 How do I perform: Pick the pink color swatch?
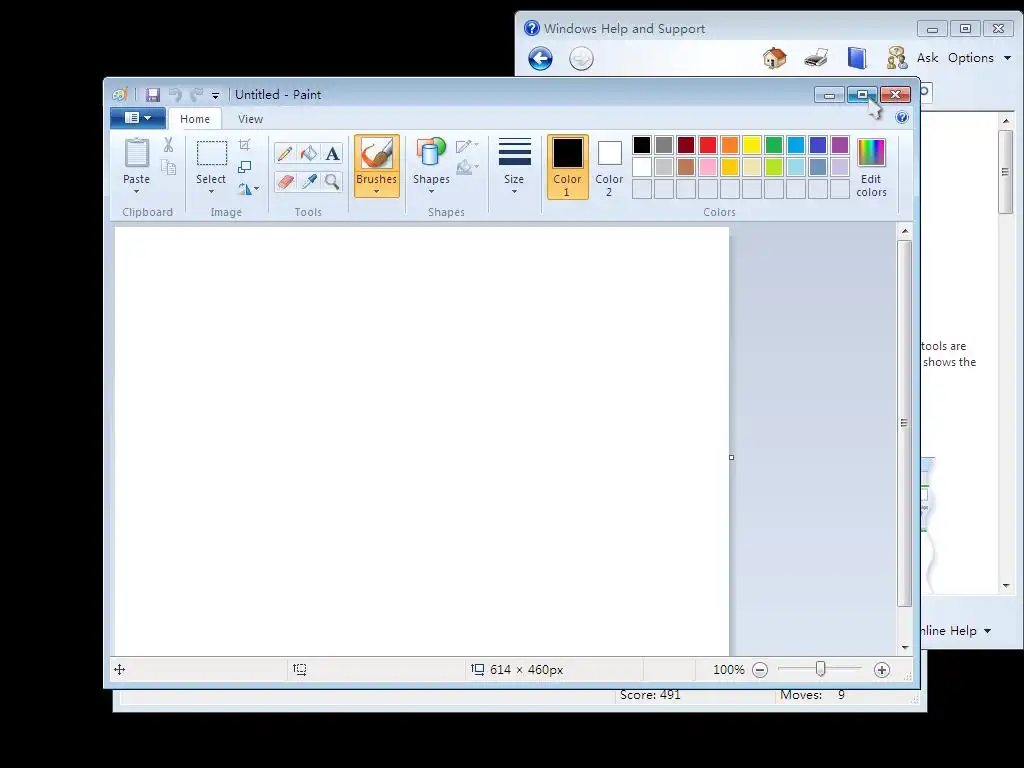pyautogui.click(x=708, y=167)
